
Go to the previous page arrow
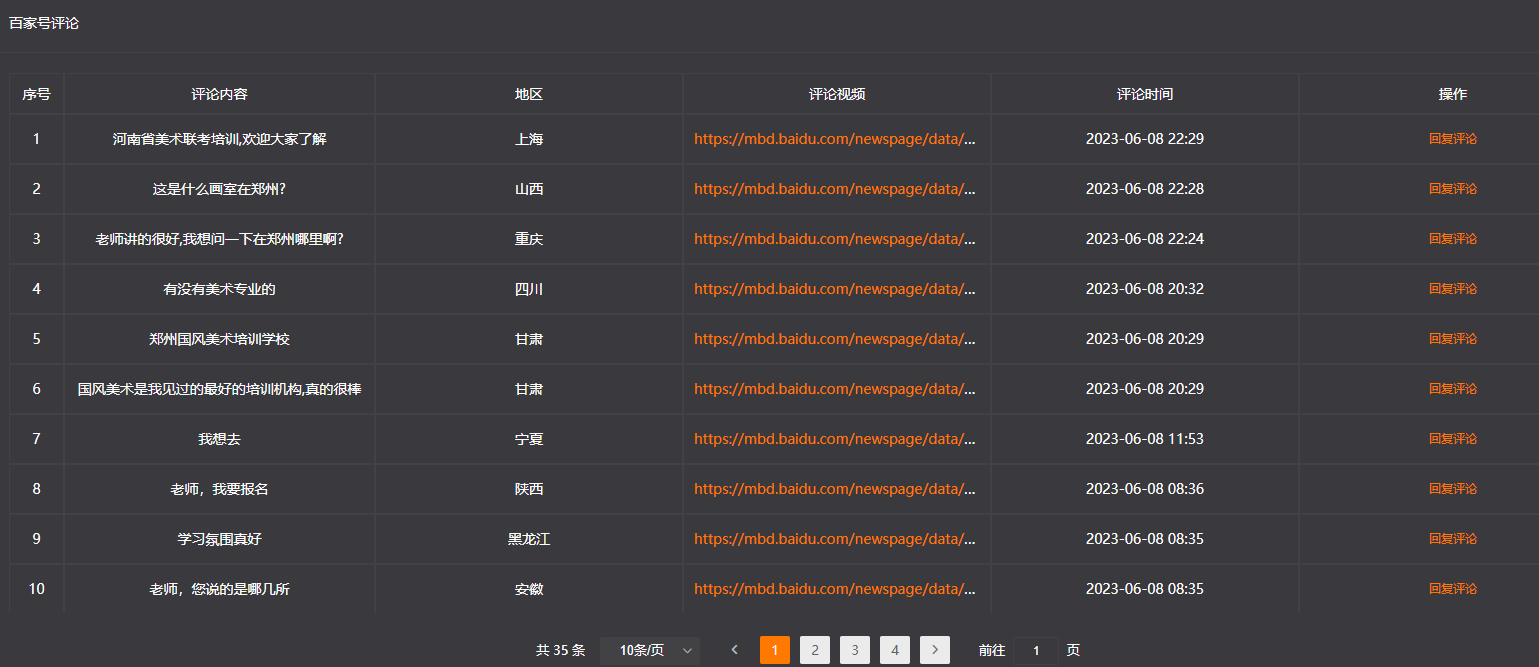coord(735,650)
